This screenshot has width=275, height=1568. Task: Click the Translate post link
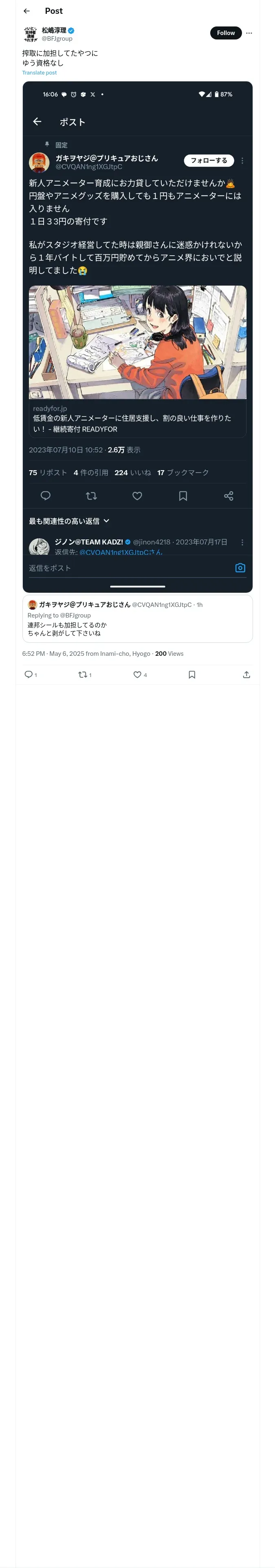pyautogui.click(x=39, y=72)
